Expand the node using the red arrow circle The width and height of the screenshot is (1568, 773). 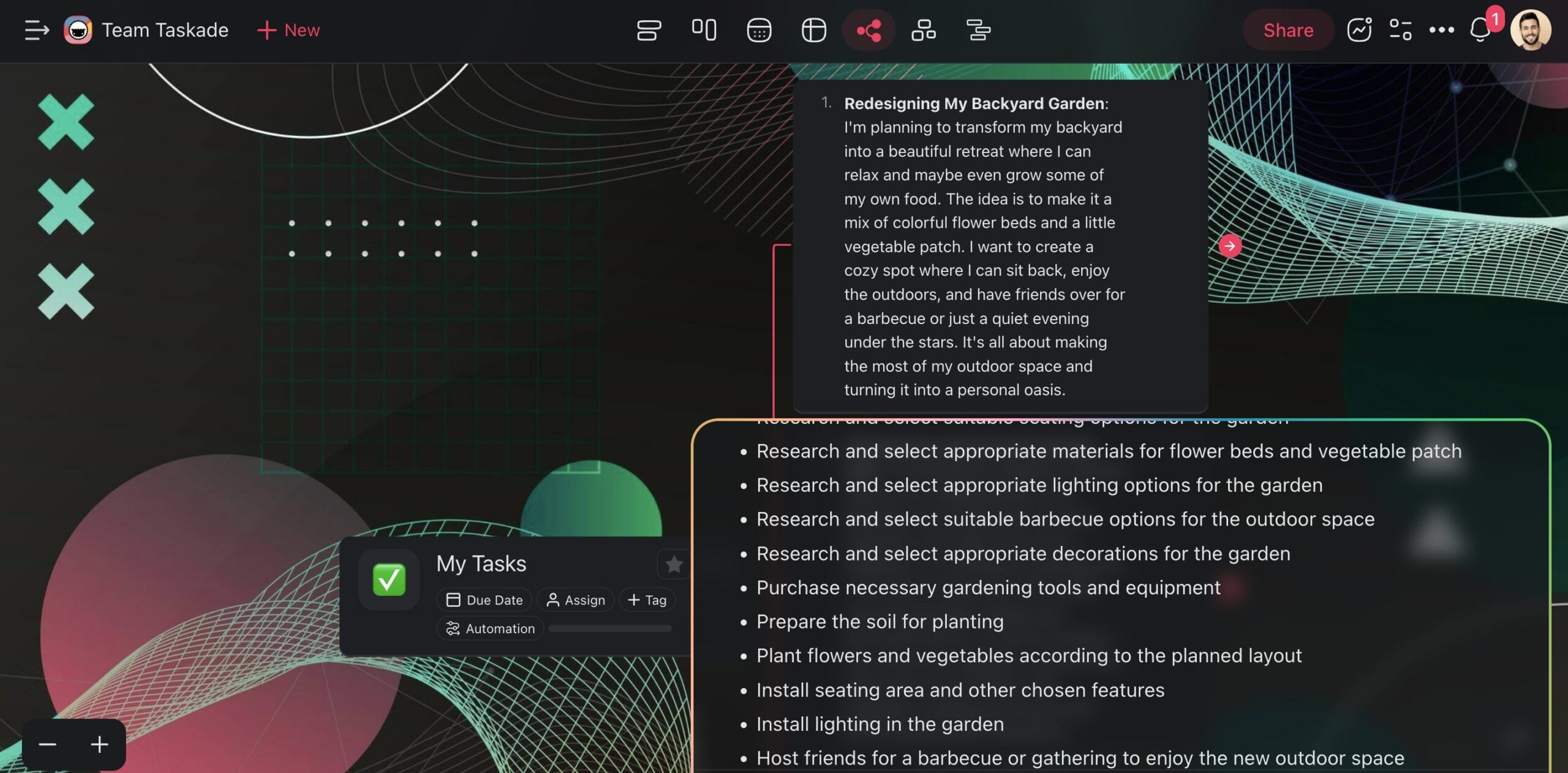[1229, 246]
